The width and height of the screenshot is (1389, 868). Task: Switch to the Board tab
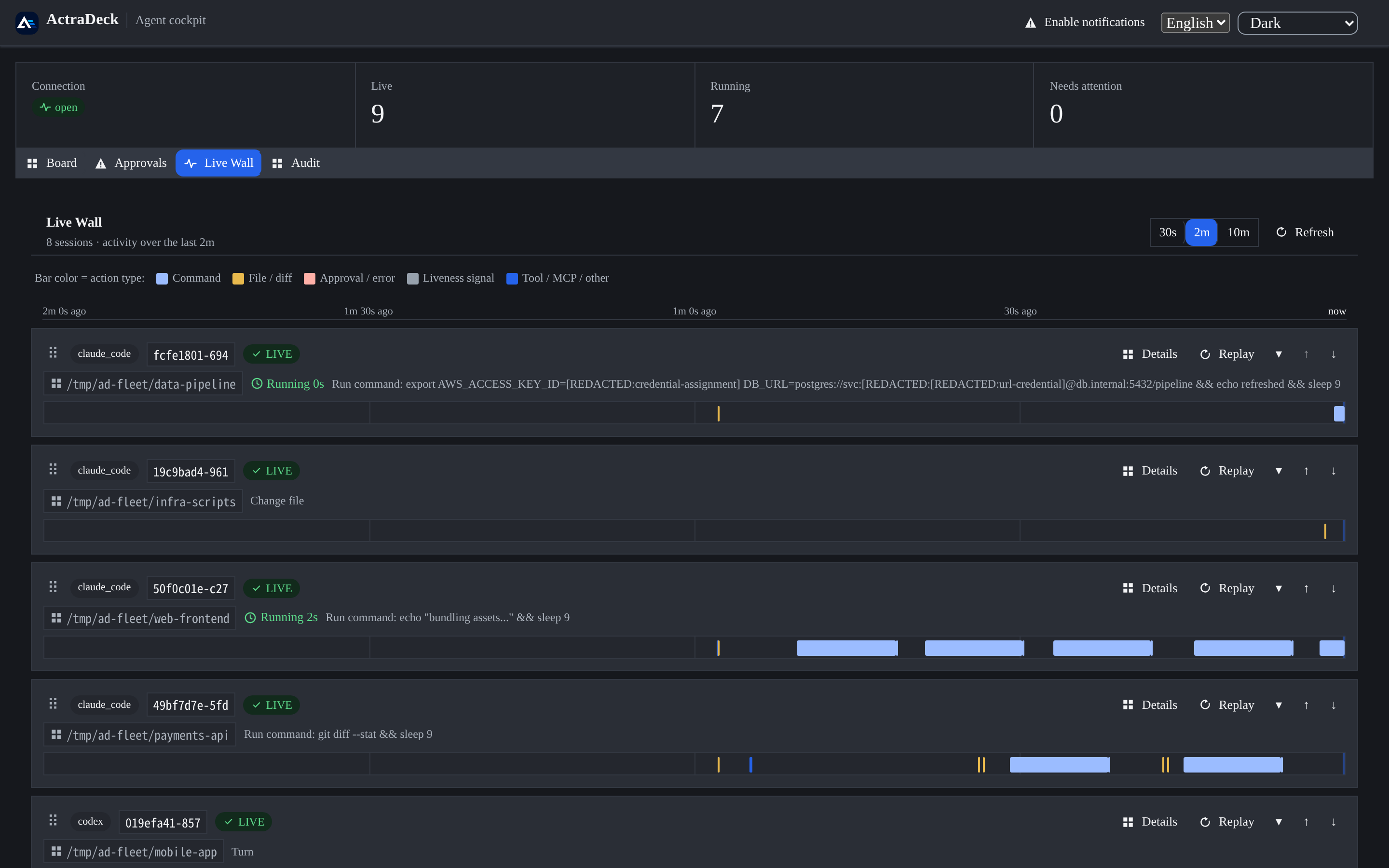[x=52, y=163]
